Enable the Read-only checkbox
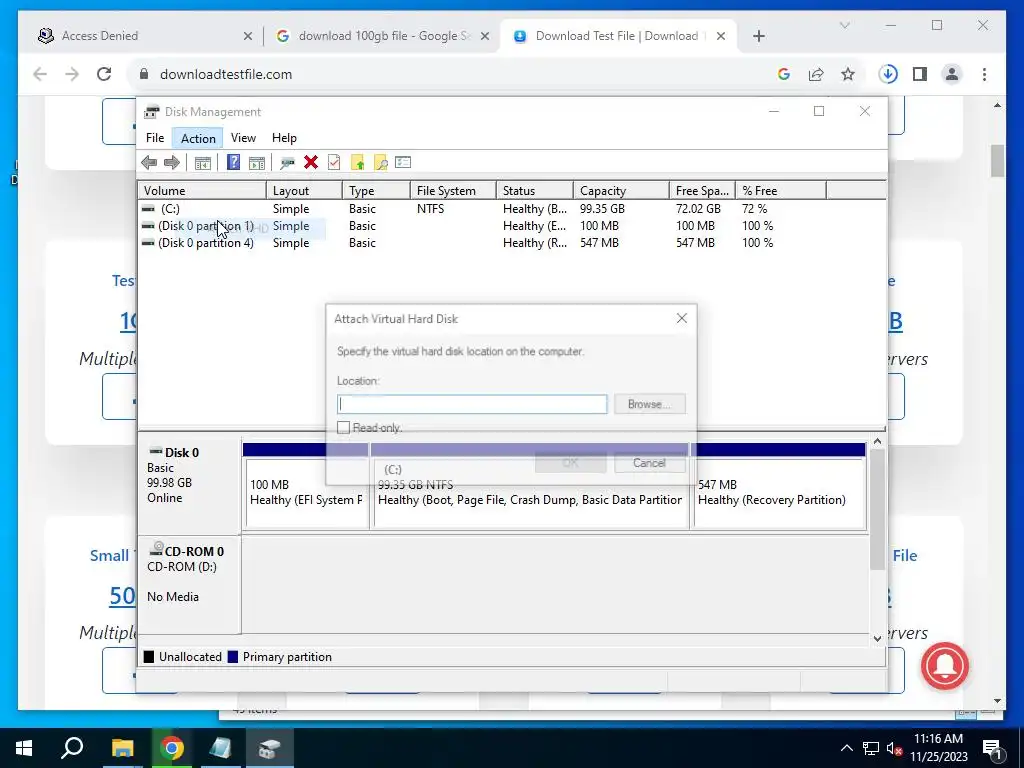Image resolution: width=1024 pixels, height=768 pixels. (x=344, y=428)
